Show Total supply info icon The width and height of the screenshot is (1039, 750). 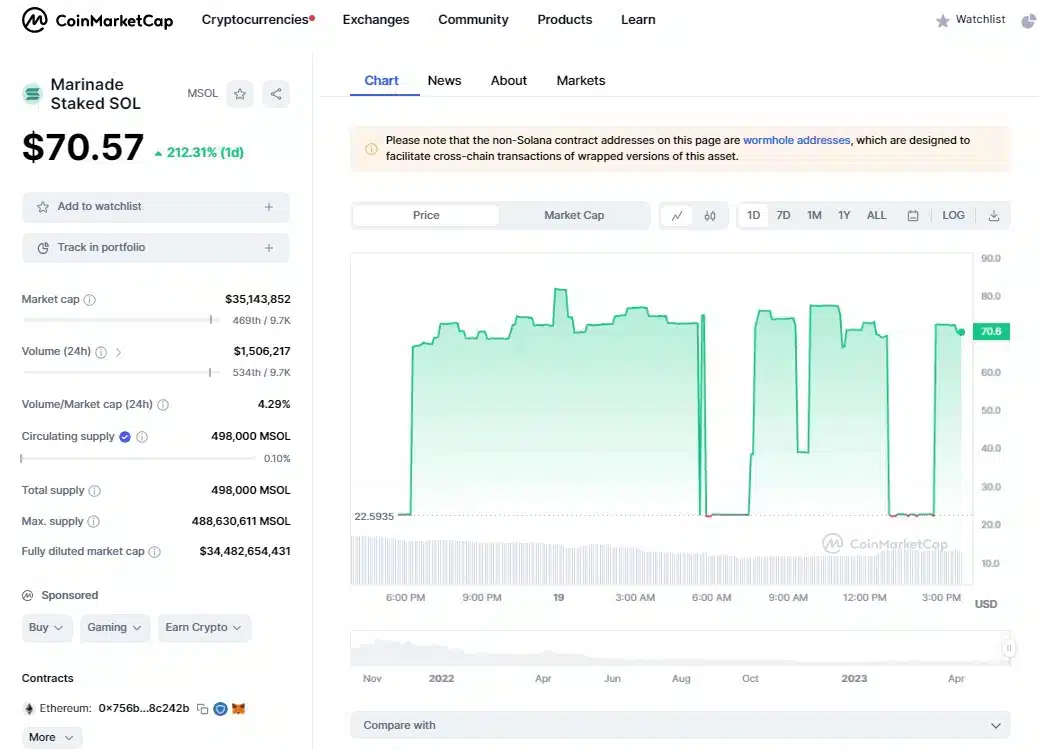click(x=95, y=491)
